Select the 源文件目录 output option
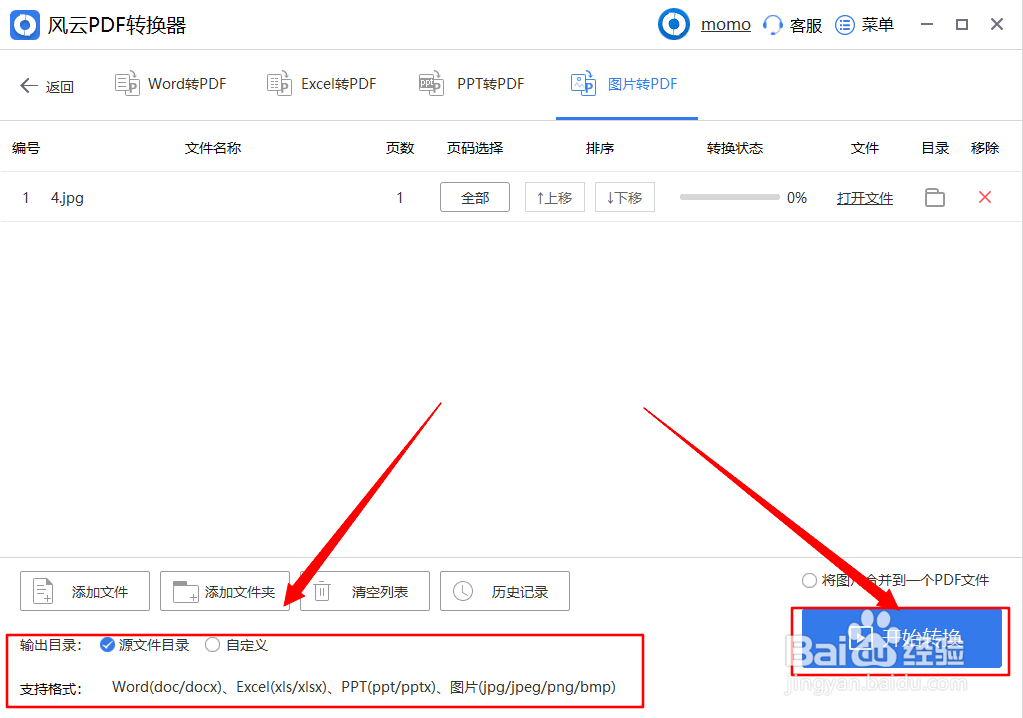This screenshot has height=718, width=1023. pos(107,645)
